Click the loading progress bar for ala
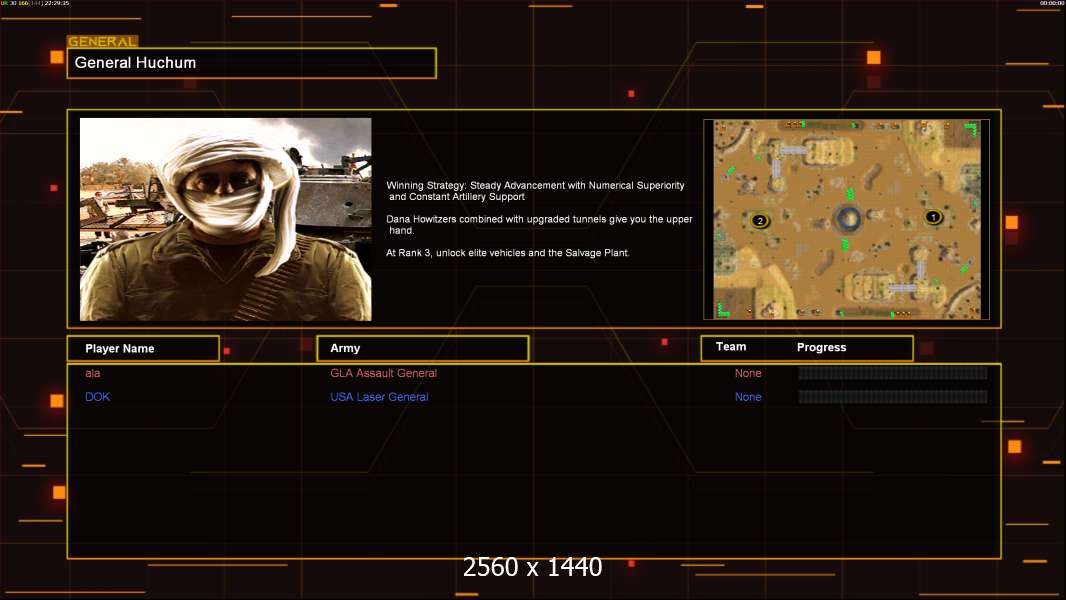This screenshot has height=600, width=1066. (x=893, y=372)
